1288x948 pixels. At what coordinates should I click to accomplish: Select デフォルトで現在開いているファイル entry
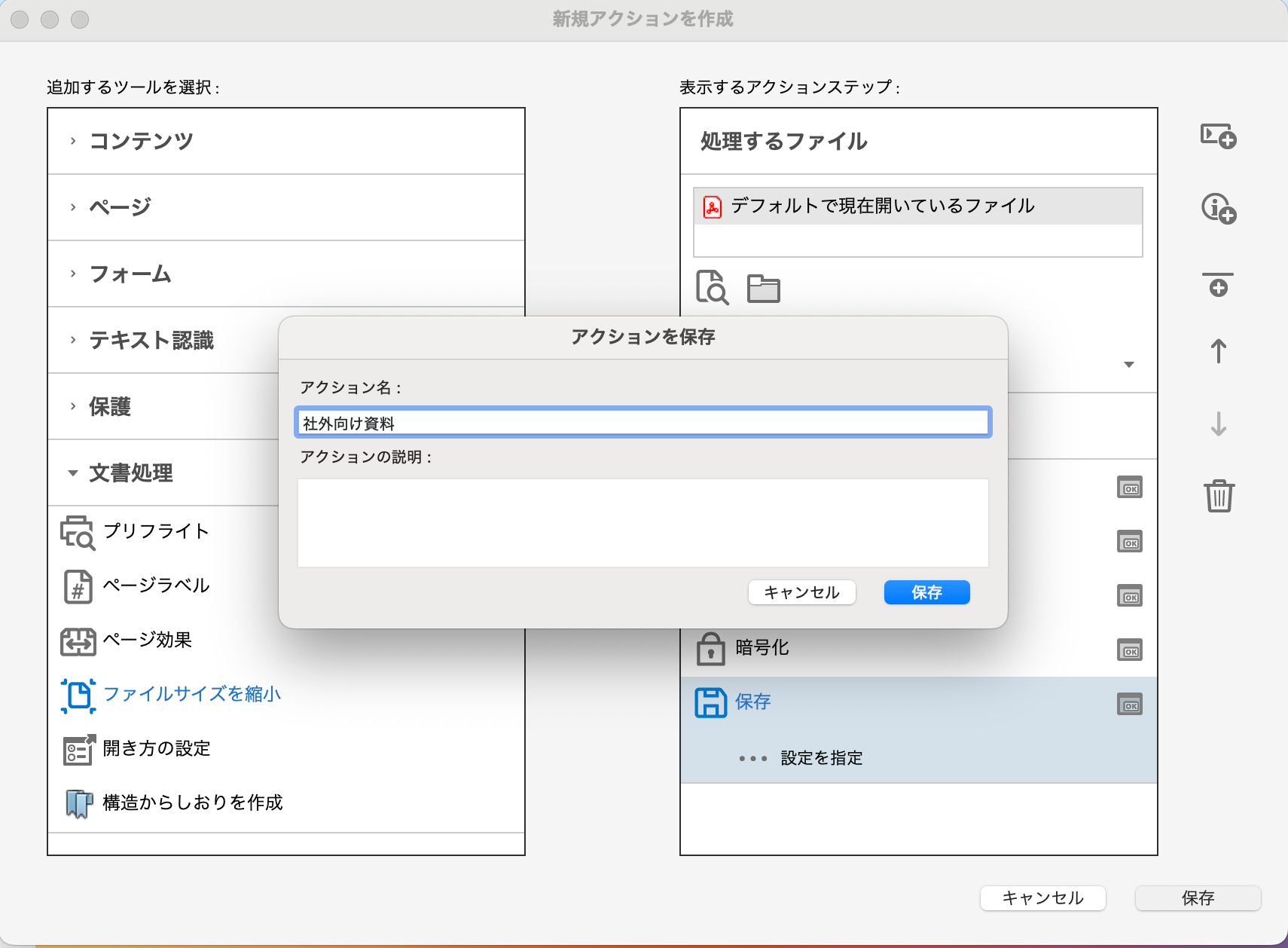(x=882, y=206)
